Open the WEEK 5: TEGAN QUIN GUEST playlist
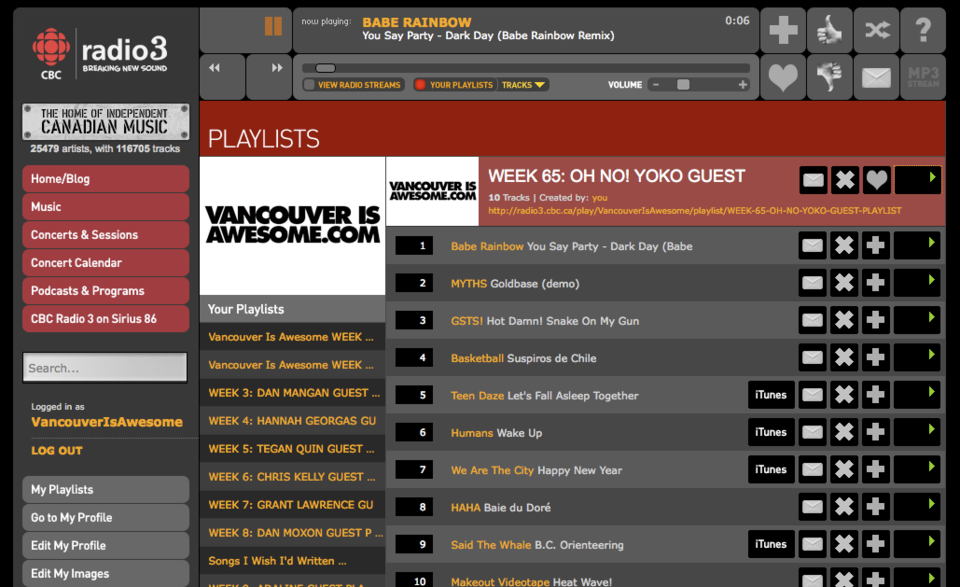The width and height of the screenshot is (960, 587). pyautogui.click(x=293, y=449)
